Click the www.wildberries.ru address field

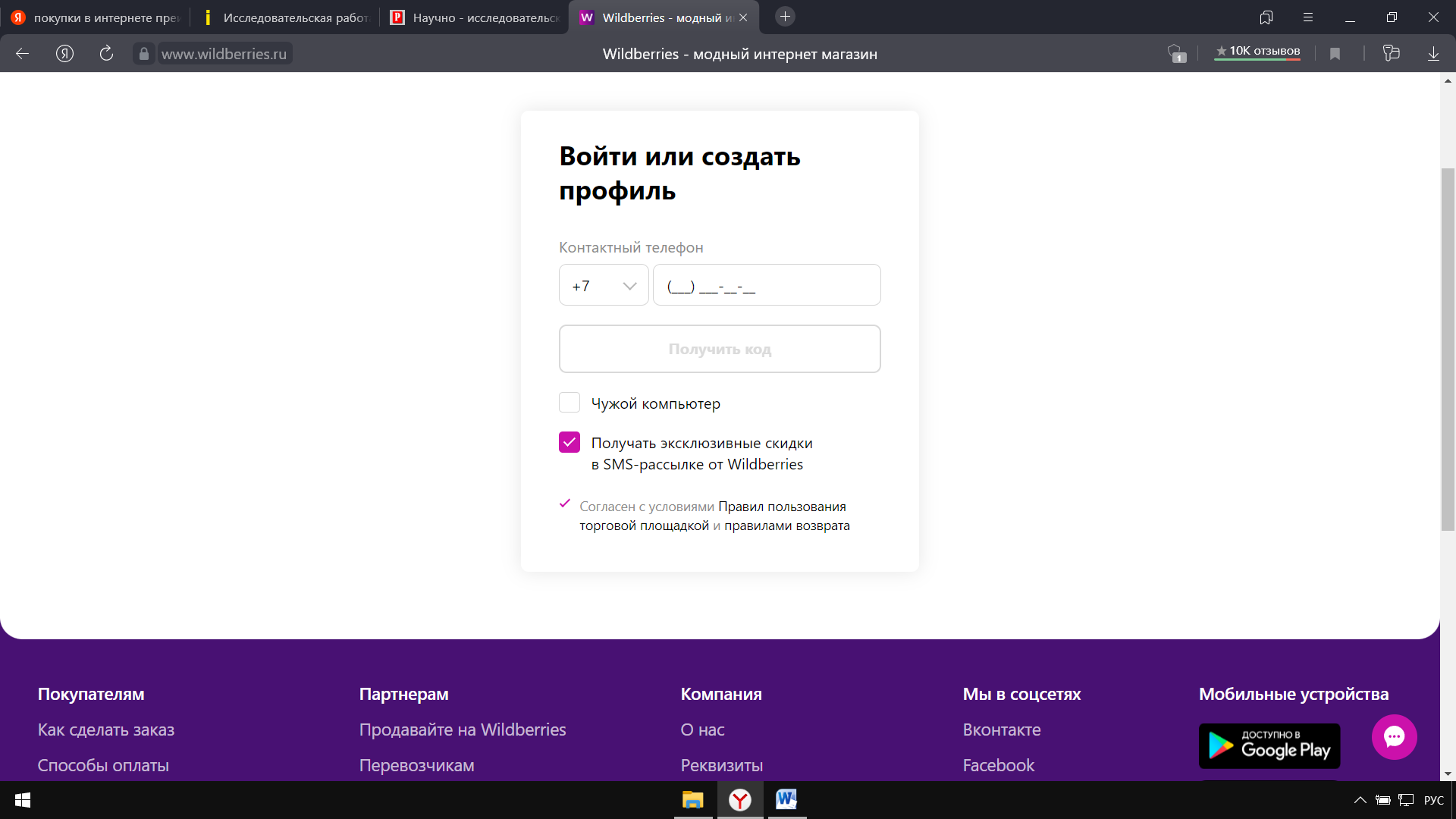click(224, 54)
